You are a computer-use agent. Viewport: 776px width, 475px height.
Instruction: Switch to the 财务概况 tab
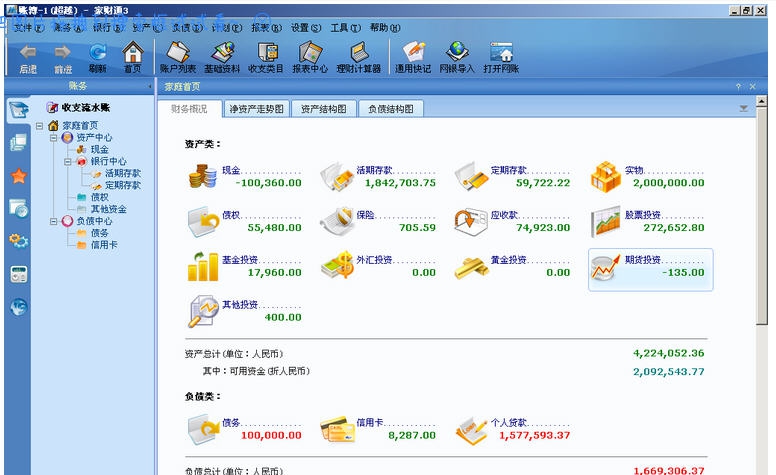coord(189,109)
